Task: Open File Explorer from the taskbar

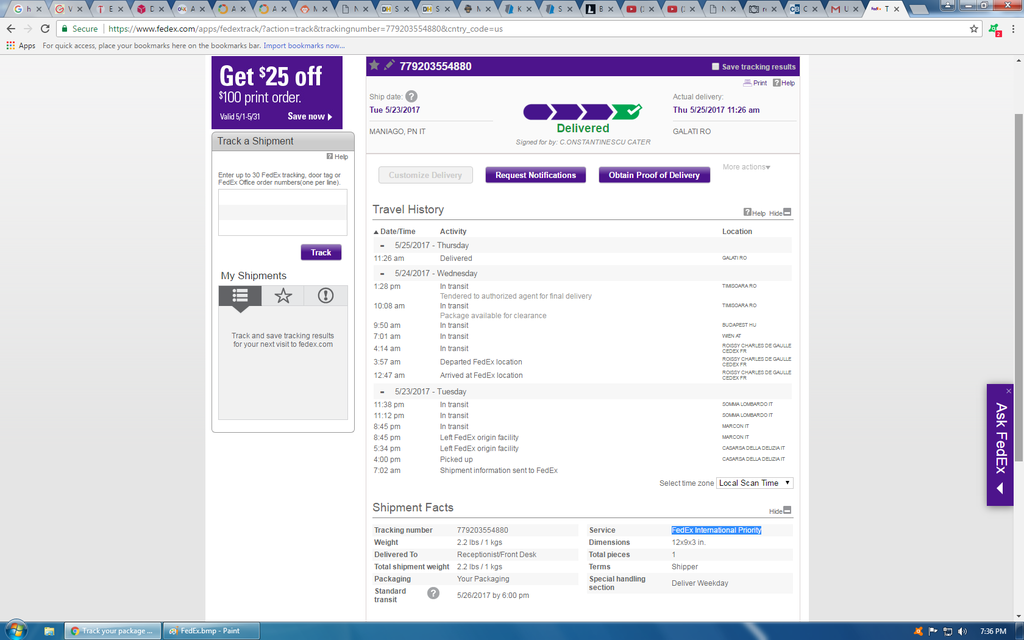Action: click(49, 631)
